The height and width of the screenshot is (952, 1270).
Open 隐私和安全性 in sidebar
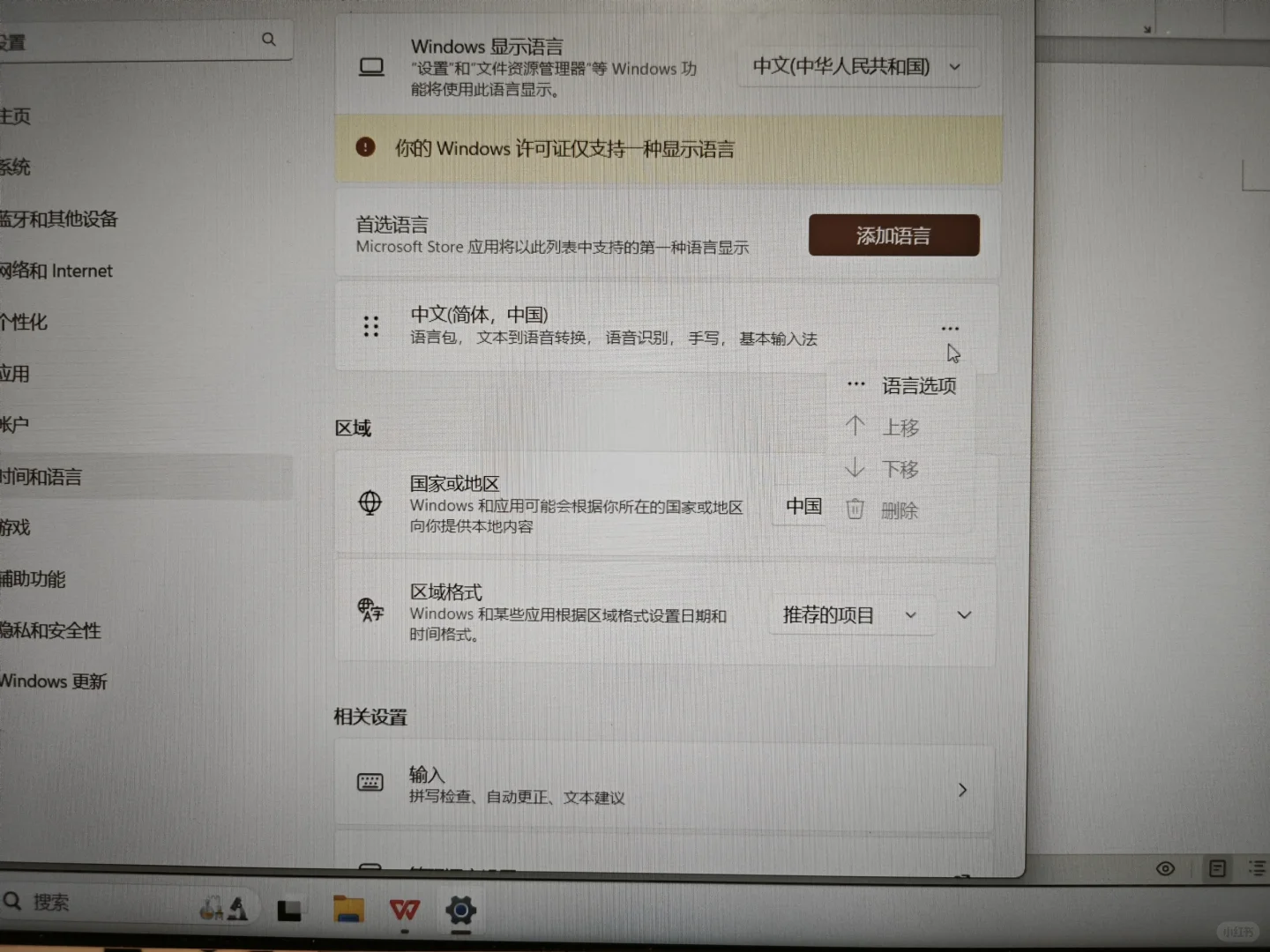50,630
